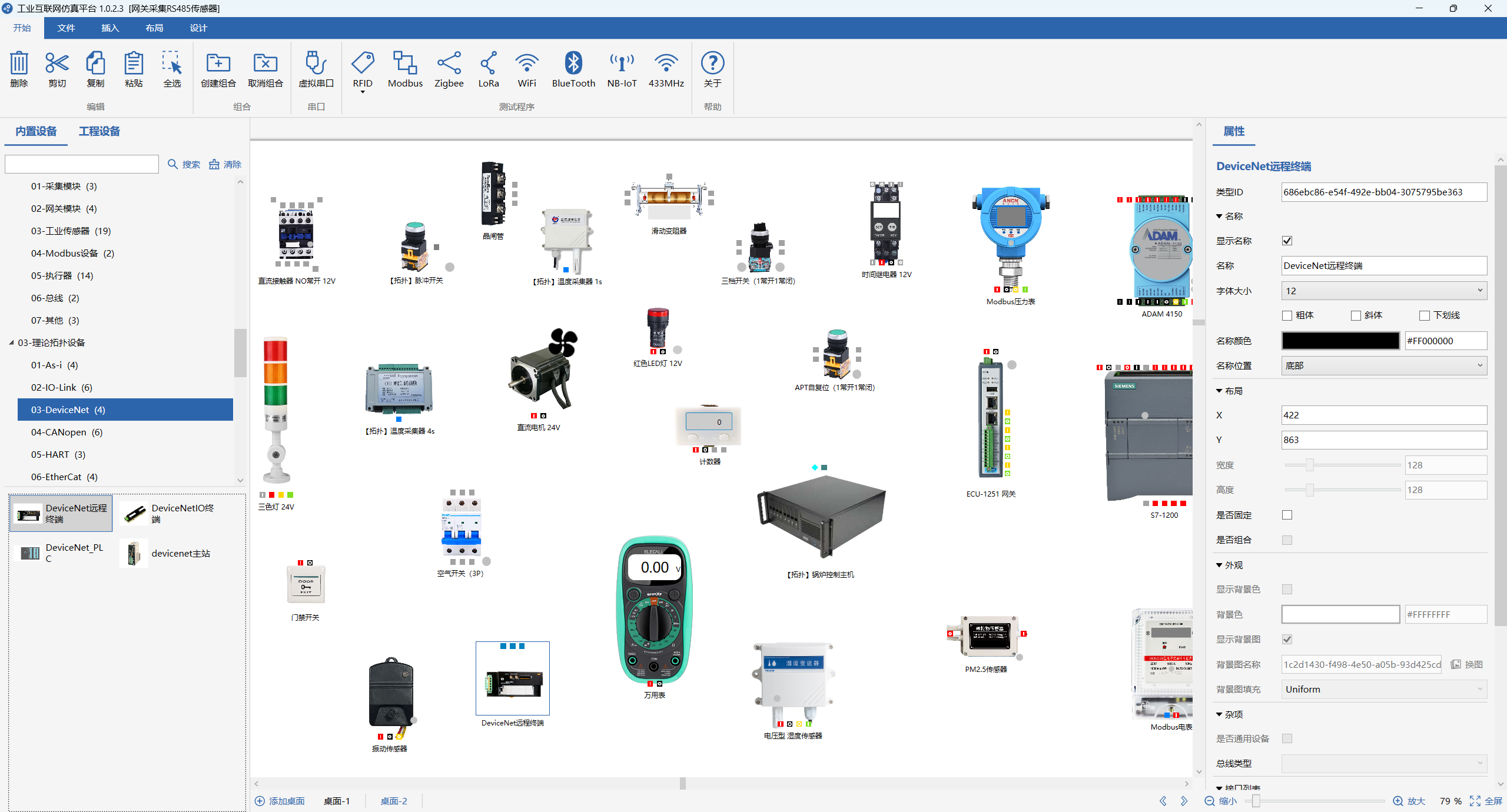Image resolution: width=1507 pixels, height=812 pixels.
Task: Click the 复制 copy icon
Action: (x=95, y=63)
